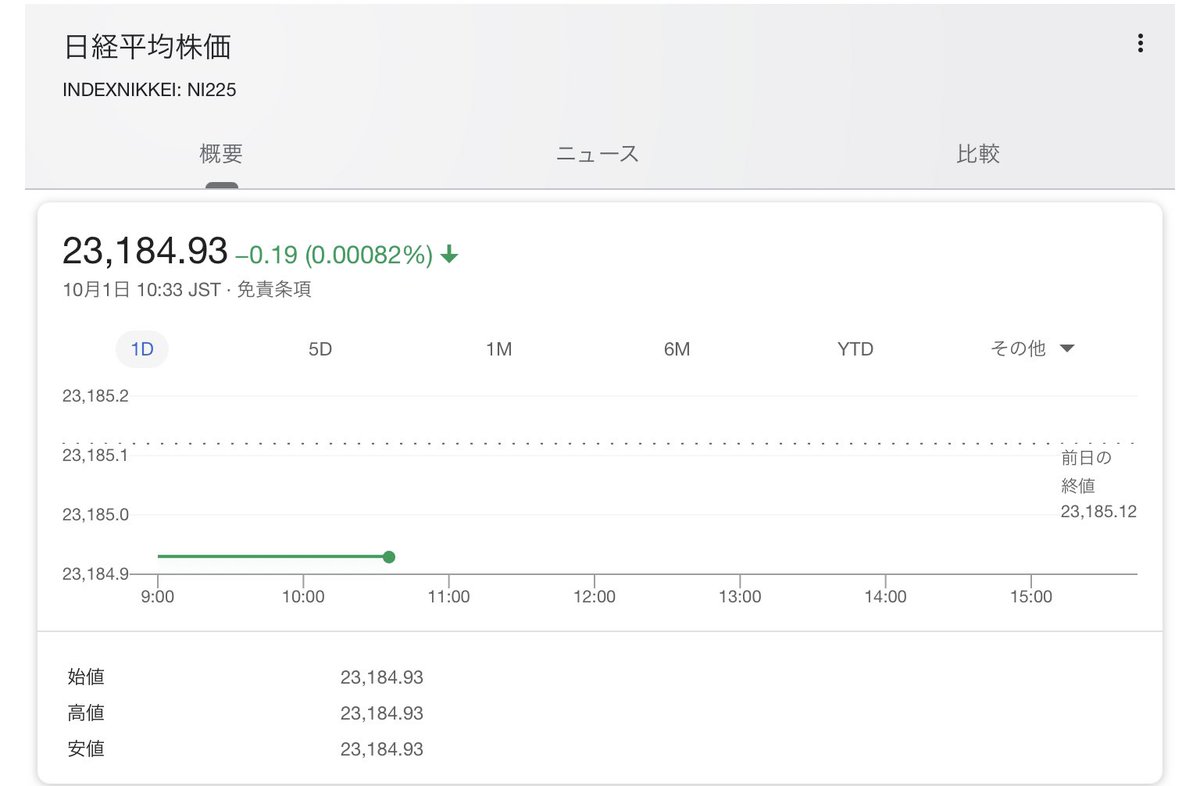Click the 23,185.0 y-axis label

click(x=95, y=515)
